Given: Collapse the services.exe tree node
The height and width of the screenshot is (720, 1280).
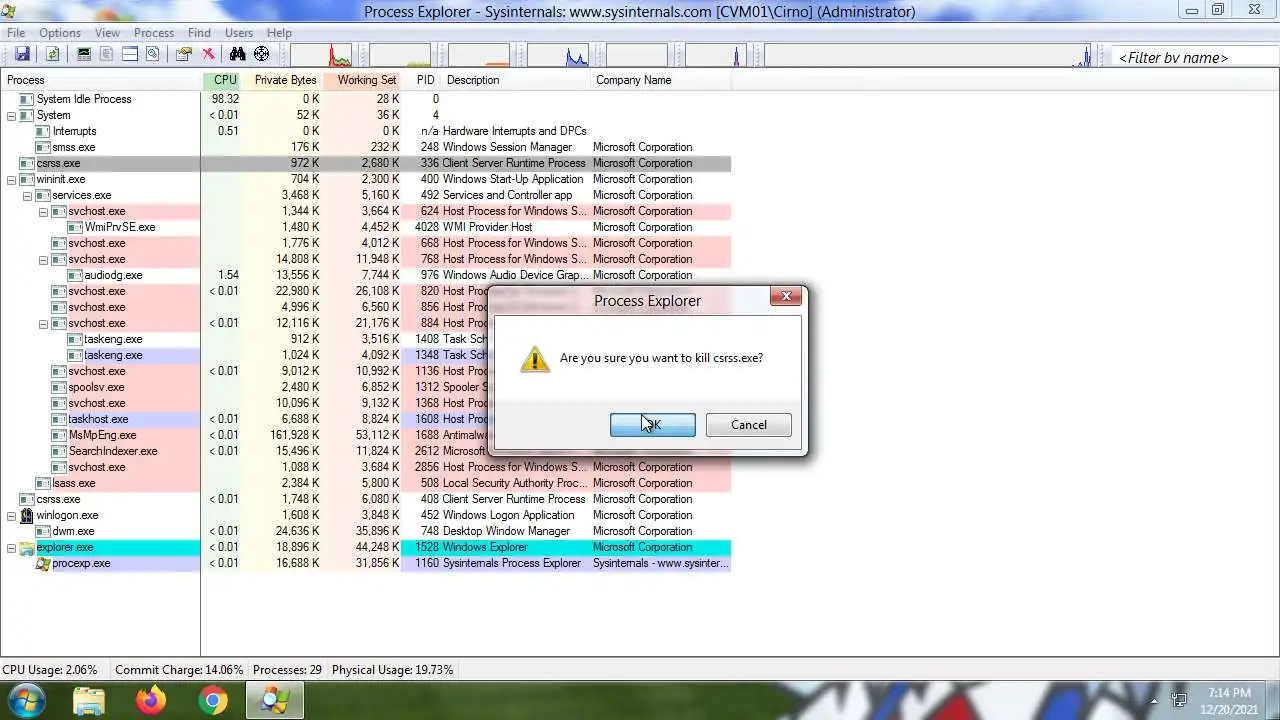Looking at the screenshot, I should [27, 195].
